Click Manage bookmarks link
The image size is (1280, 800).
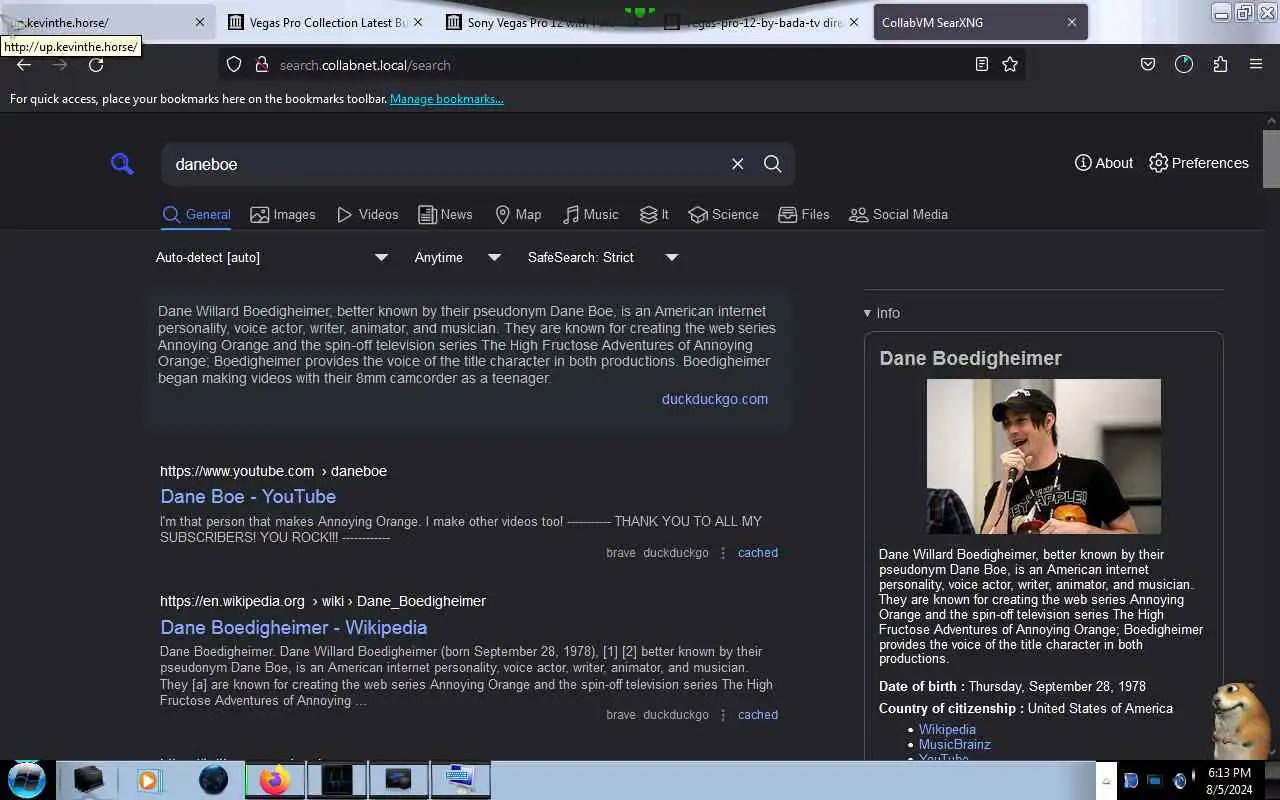pyautogui.click(x=447, y=99)
